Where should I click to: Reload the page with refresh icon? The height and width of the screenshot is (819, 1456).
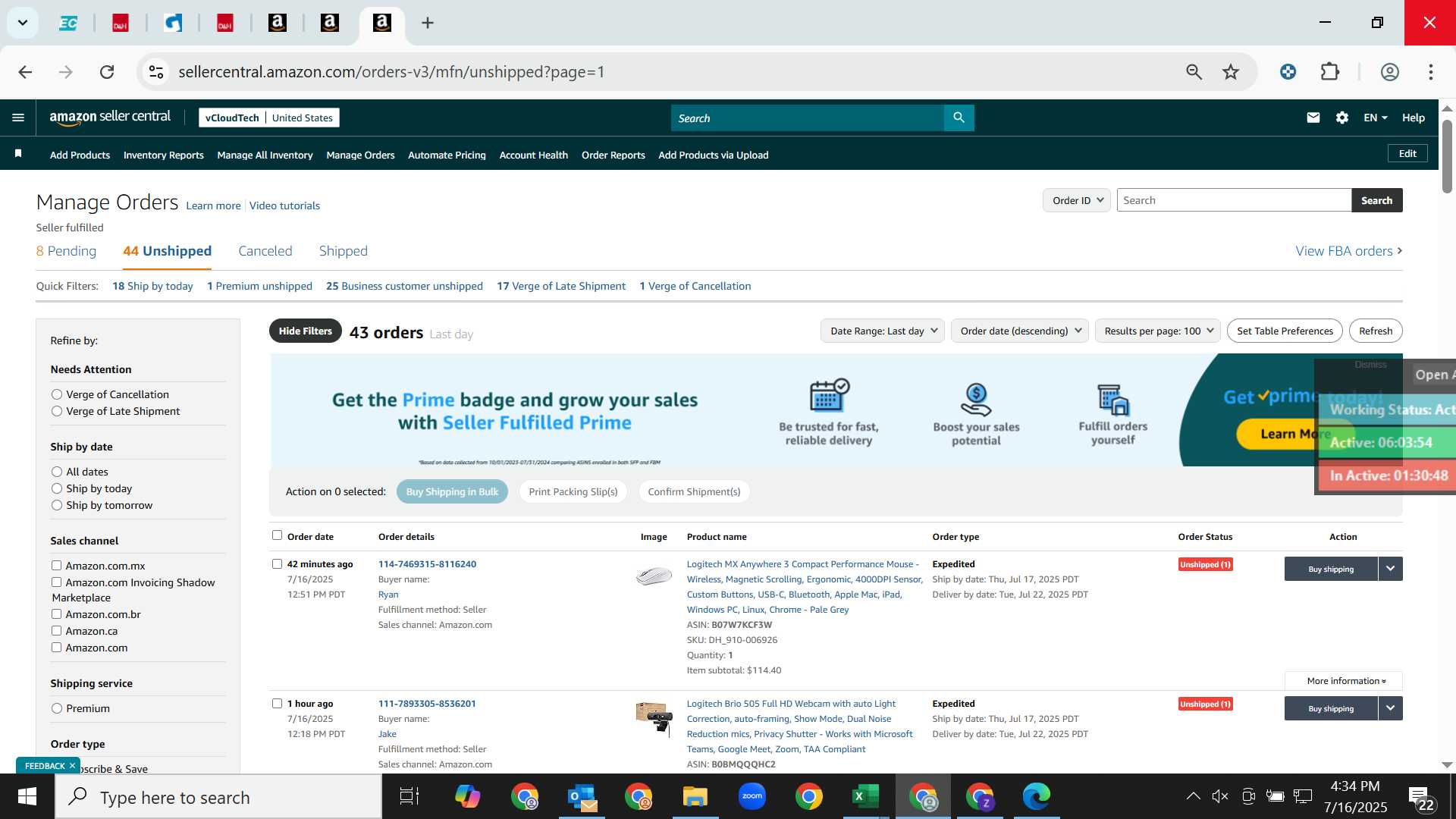click(107, 72)
